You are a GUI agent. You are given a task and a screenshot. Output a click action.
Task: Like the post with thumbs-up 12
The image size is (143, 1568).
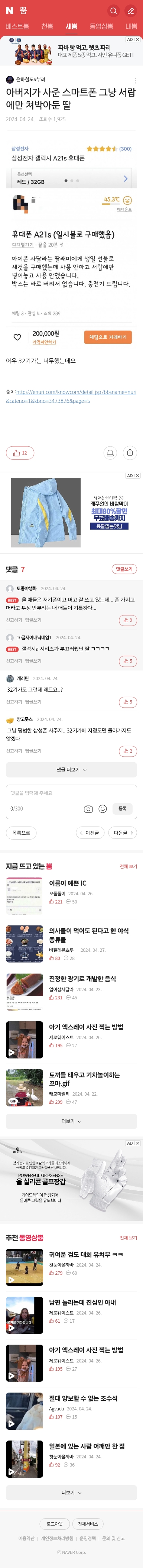click(20, 452)
